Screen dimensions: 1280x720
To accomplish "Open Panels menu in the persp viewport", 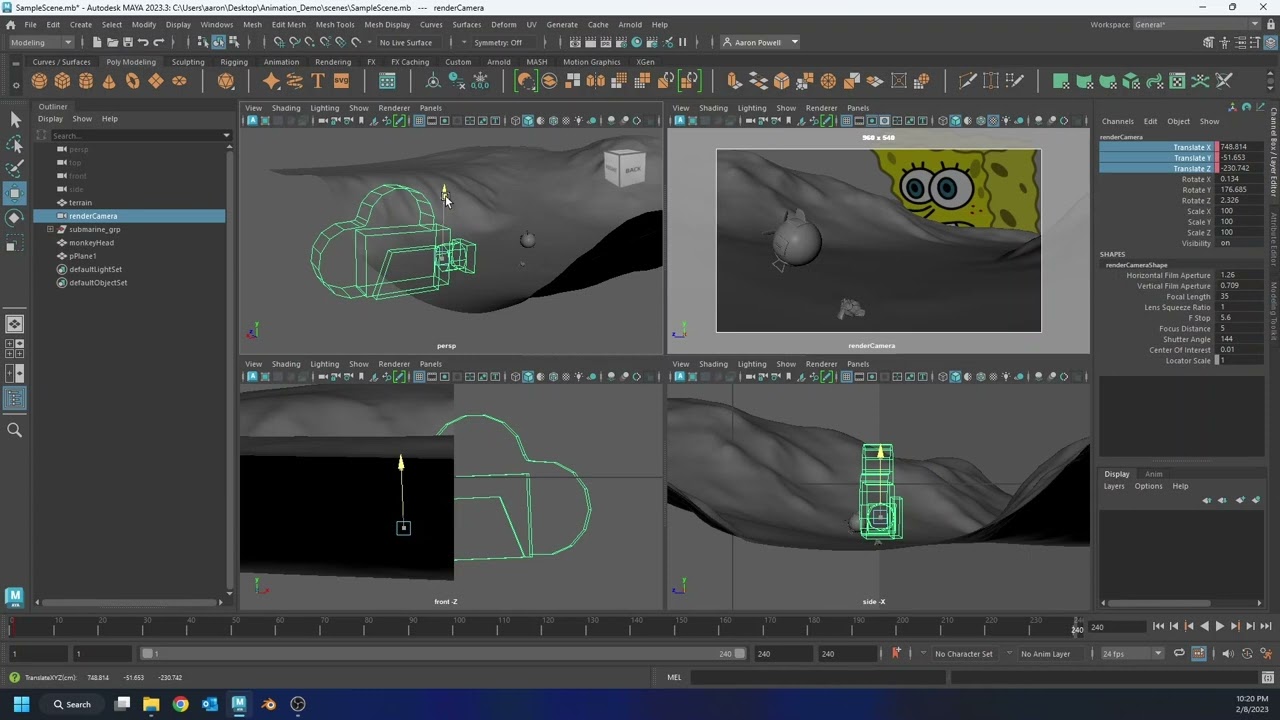I will pyautogui.click(x=430, y=108).
